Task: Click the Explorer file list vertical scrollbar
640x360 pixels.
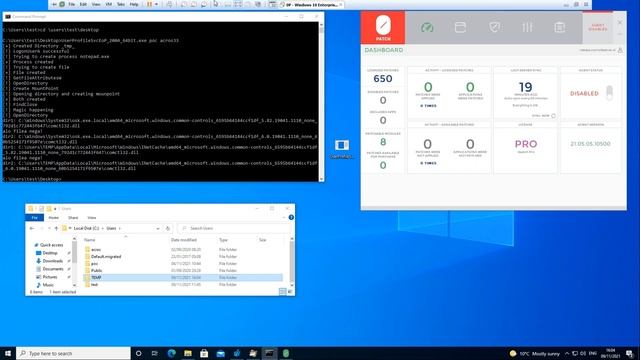Action: 292,261
